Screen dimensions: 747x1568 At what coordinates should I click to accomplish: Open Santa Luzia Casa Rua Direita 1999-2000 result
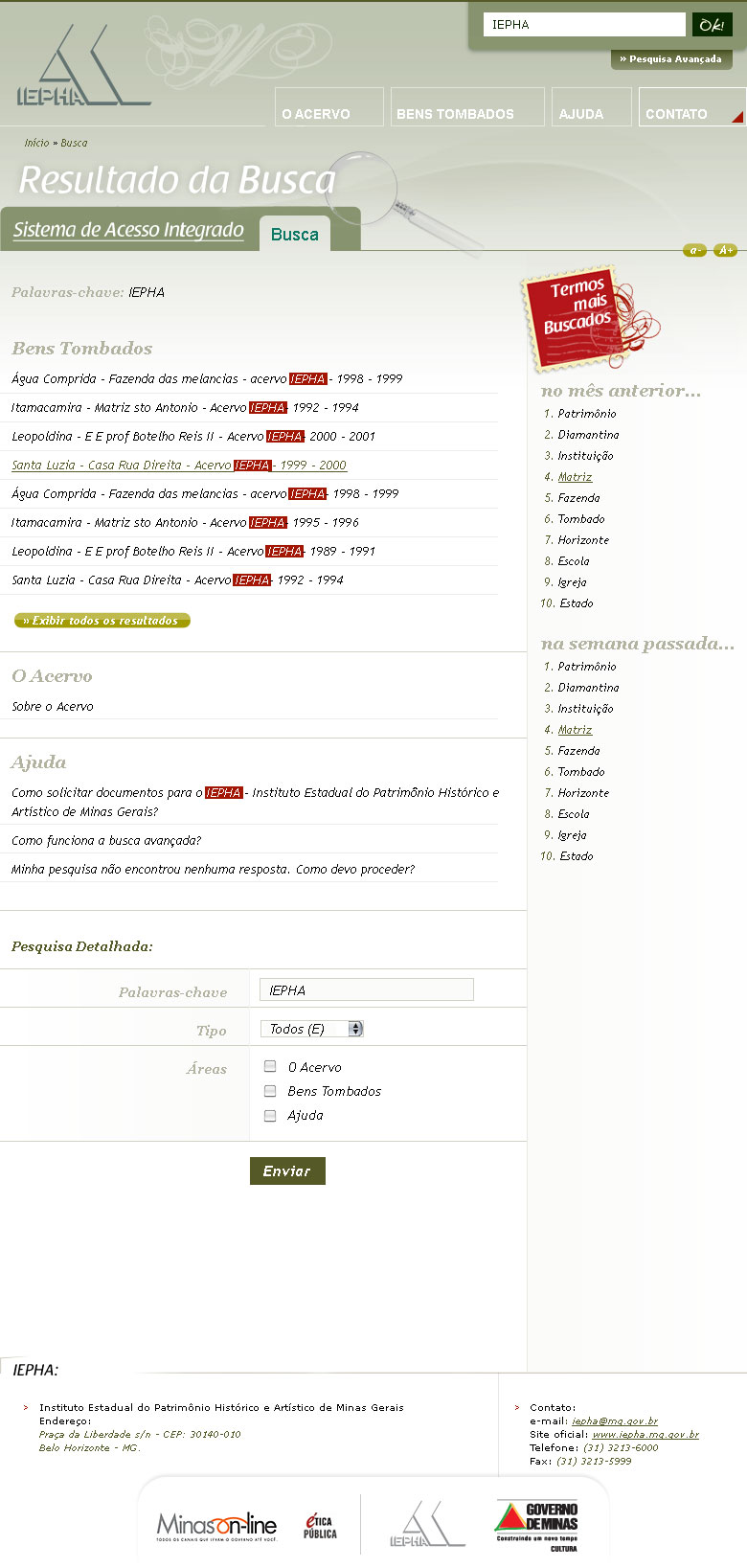click(x=178, y=465)
